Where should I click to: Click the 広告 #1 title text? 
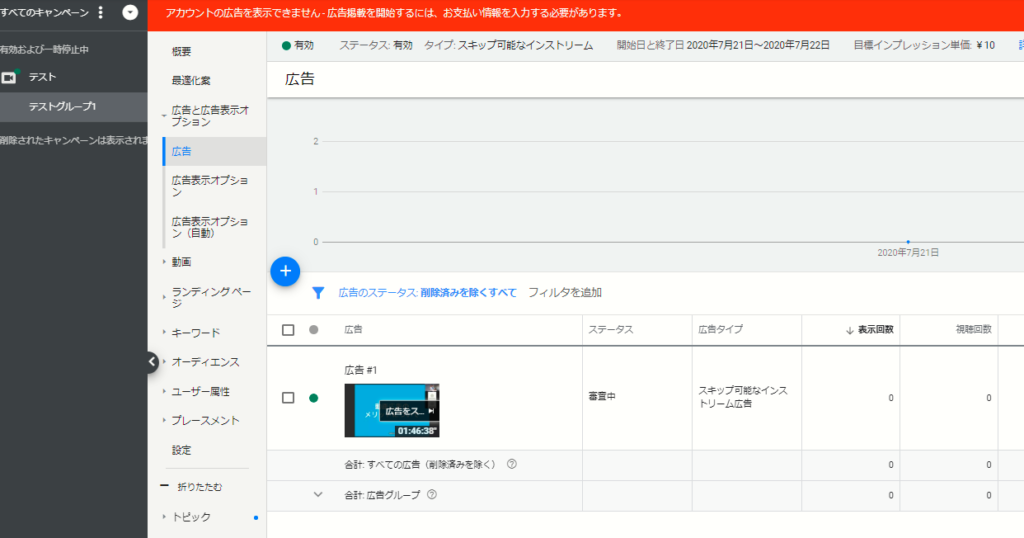point(360,370)
